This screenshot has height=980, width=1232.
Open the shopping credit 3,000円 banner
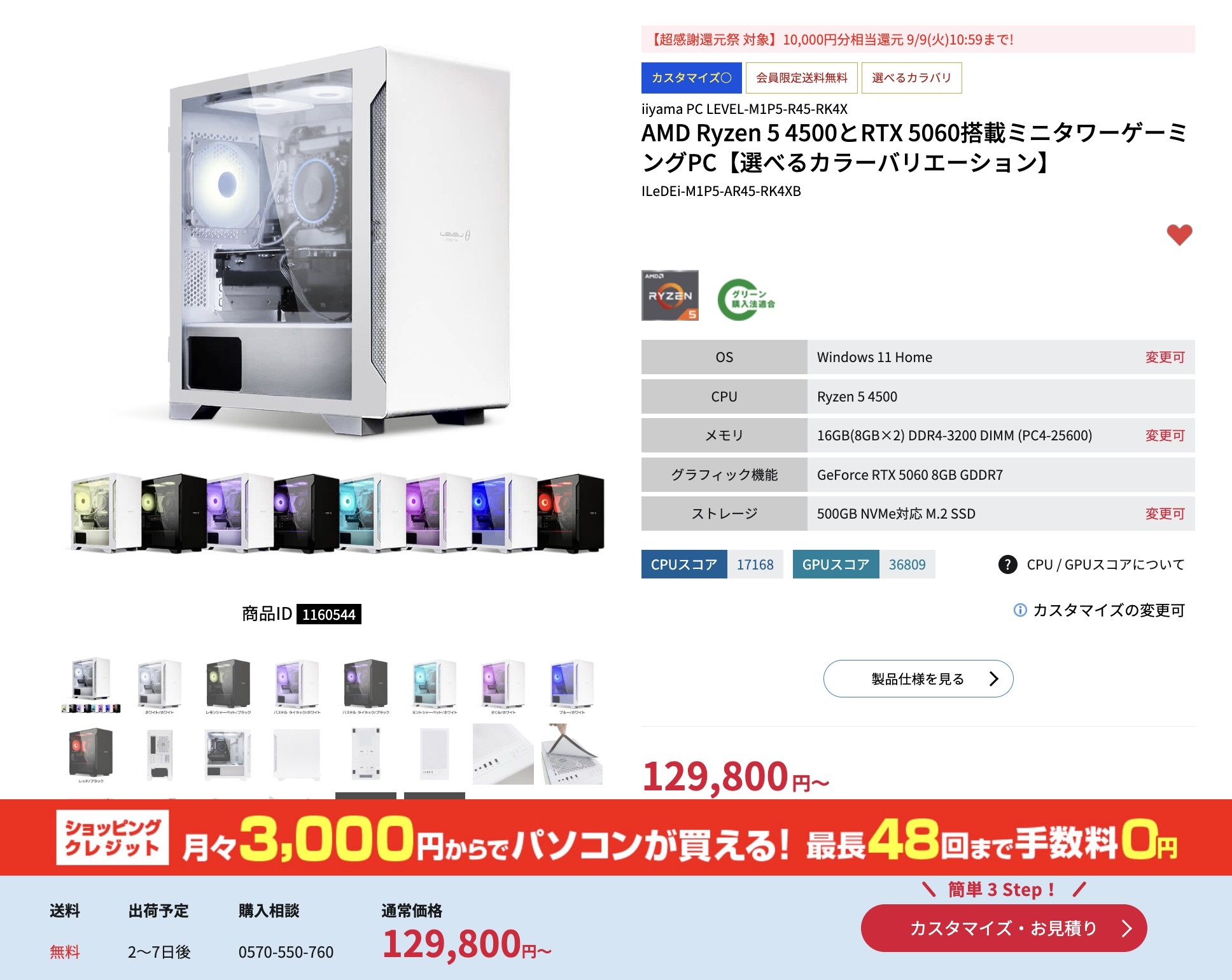tap(616, 837)
